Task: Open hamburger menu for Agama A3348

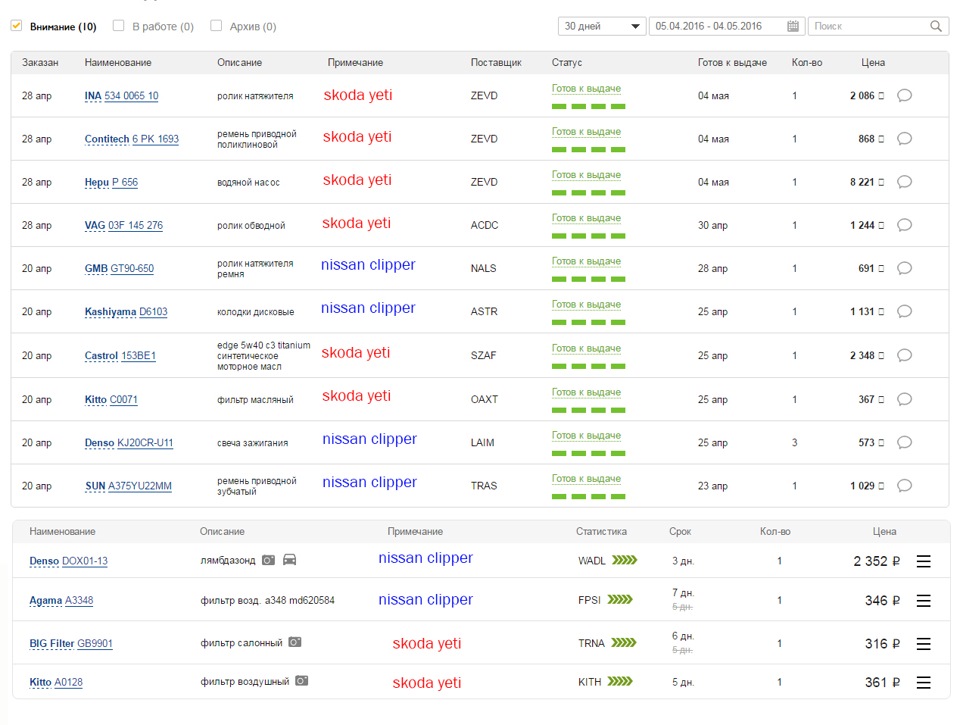Action: pos(923,601)
